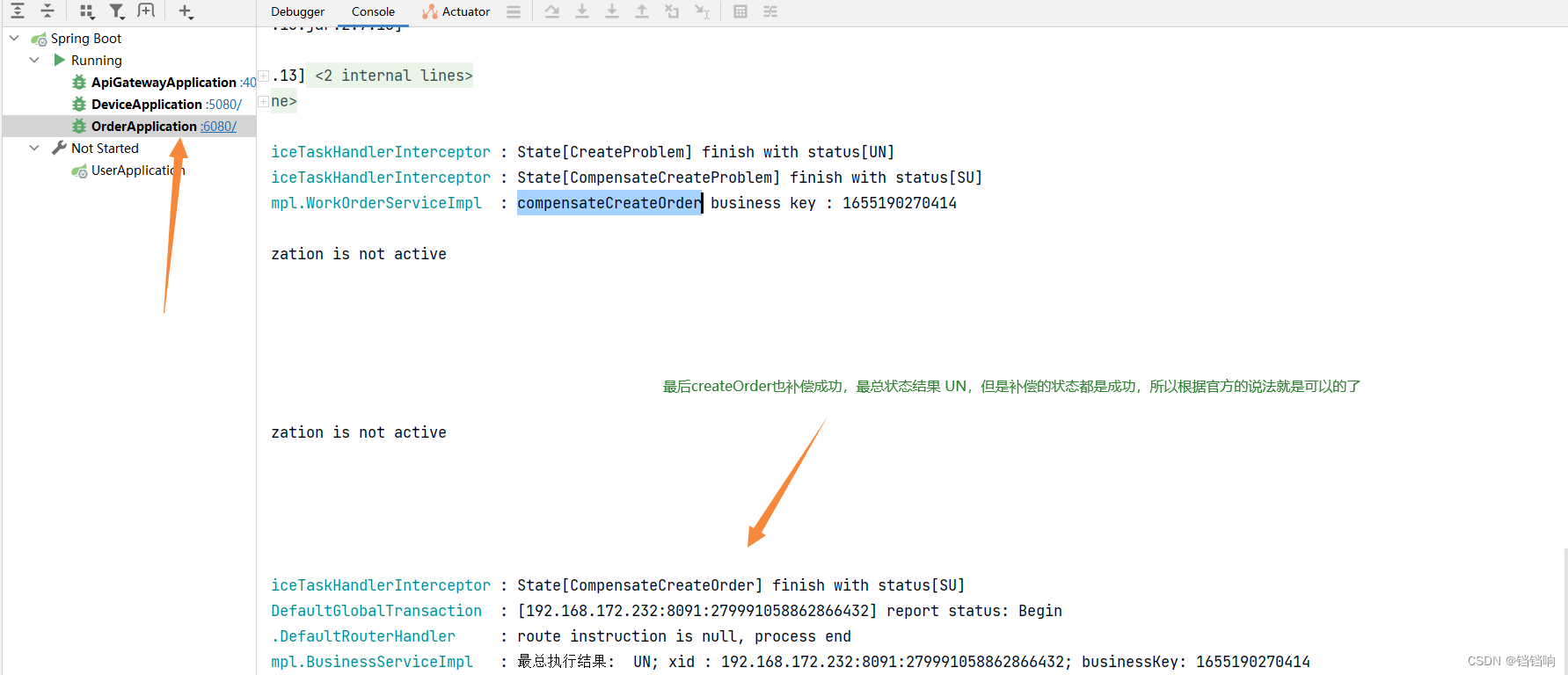Select OrderApplication service row
Image resolution: width=1568 pixels, height=675 pixels.
pos(128,127)
